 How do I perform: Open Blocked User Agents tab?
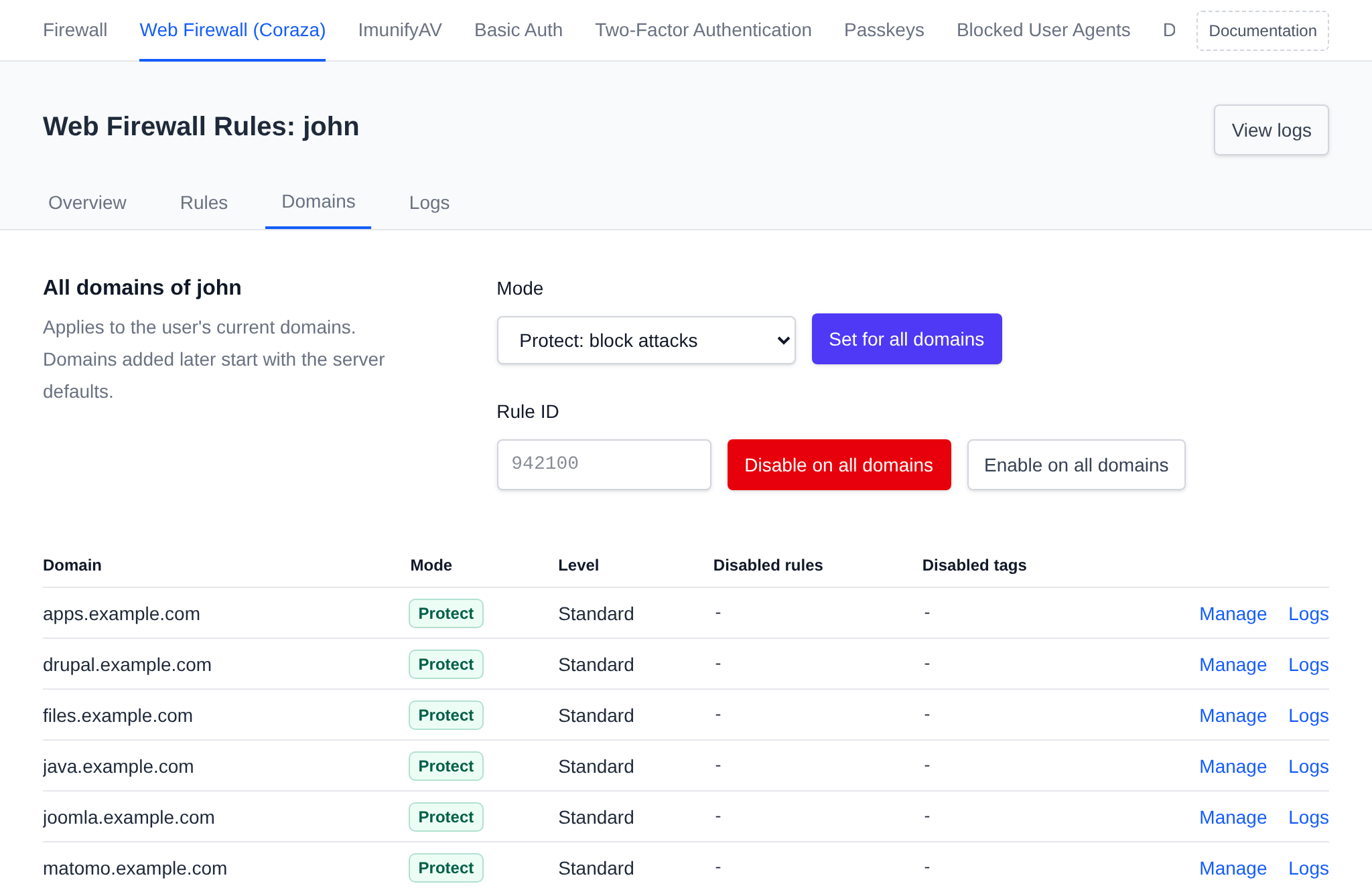(x=1043, y=30)
